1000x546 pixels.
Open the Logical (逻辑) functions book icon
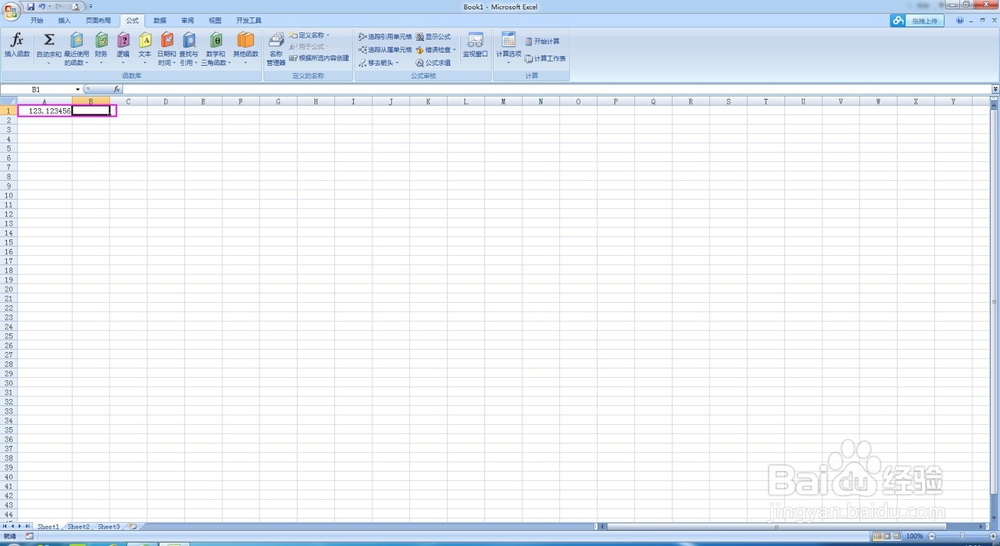tap(123, 40)
